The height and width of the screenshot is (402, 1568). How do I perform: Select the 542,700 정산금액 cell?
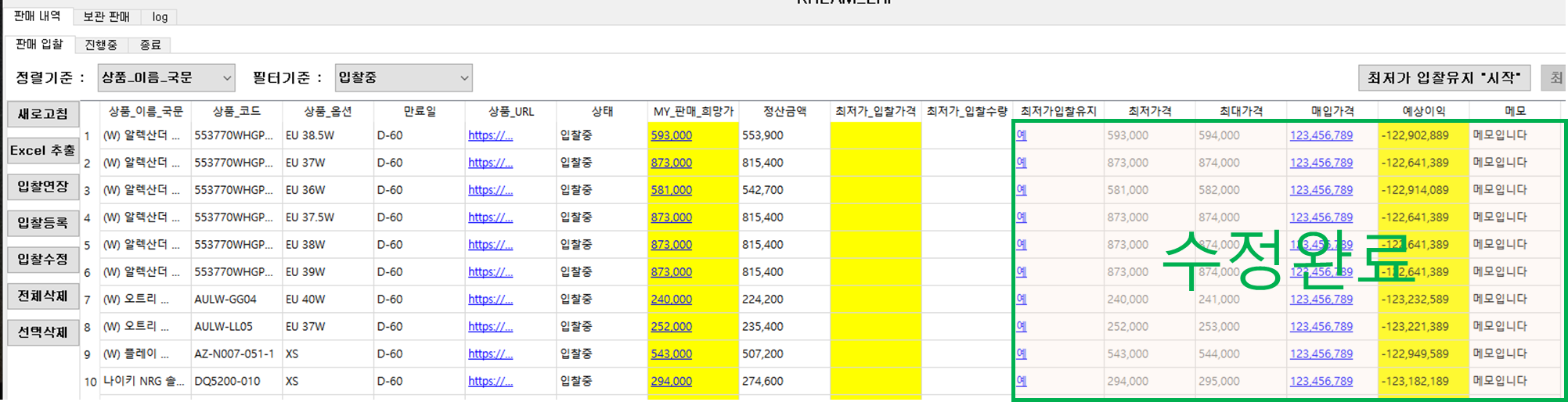tap(784, 190)
